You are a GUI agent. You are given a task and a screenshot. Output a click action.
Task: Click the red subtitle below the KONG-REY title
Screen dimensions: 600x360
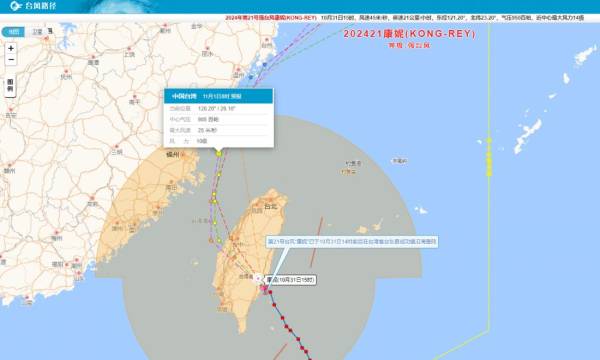409,45
